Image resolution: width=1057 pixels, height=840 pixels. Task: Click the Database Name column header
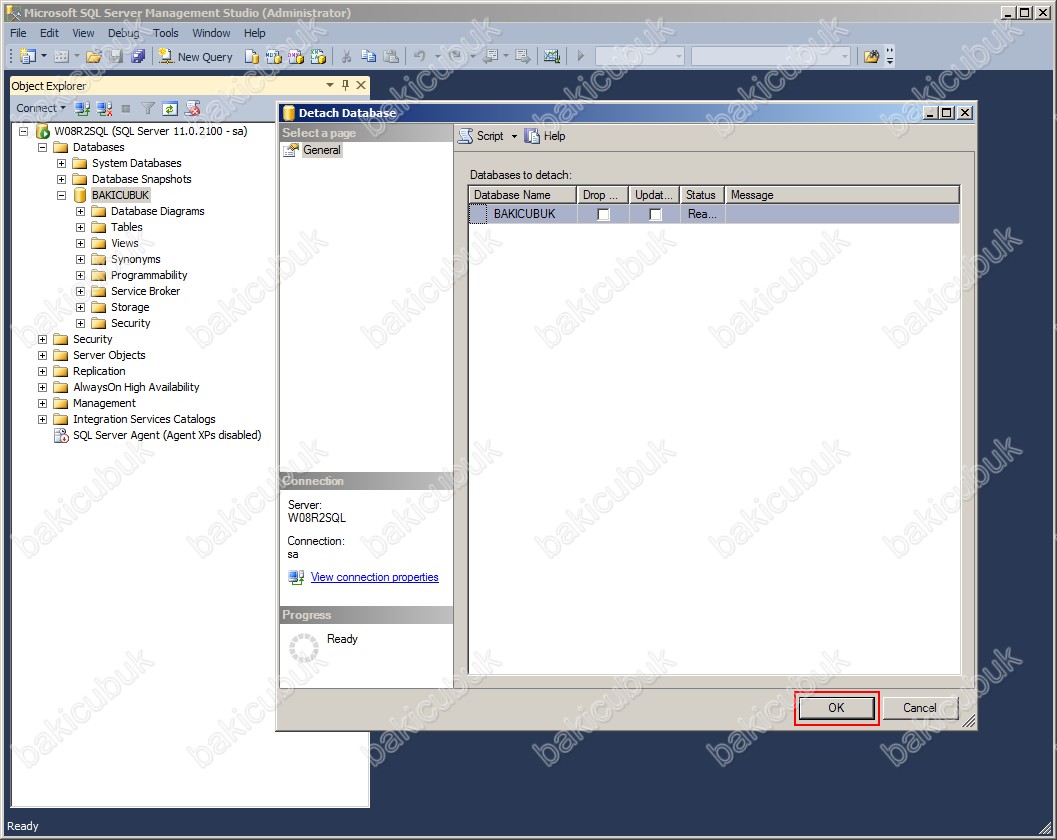[522, 195]
